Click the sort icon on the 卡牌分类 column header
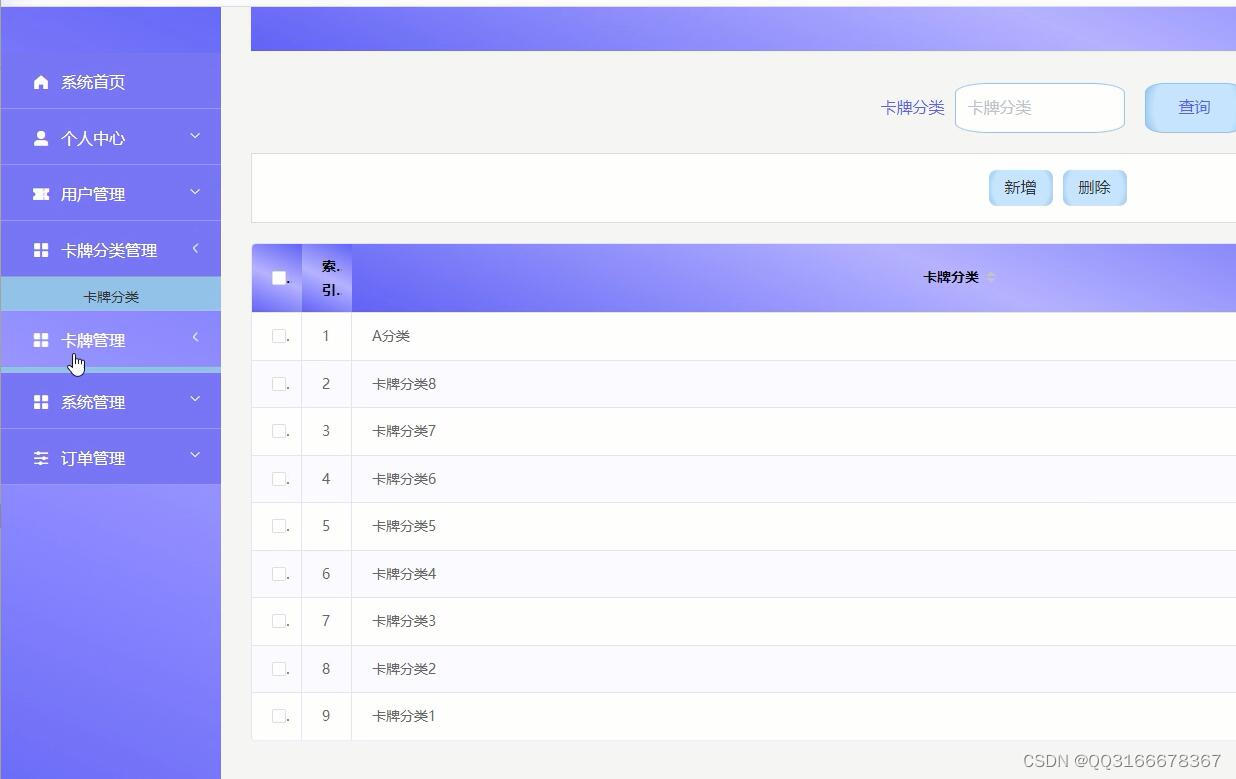The image size is (1236, 779). [x=990, y=278]
